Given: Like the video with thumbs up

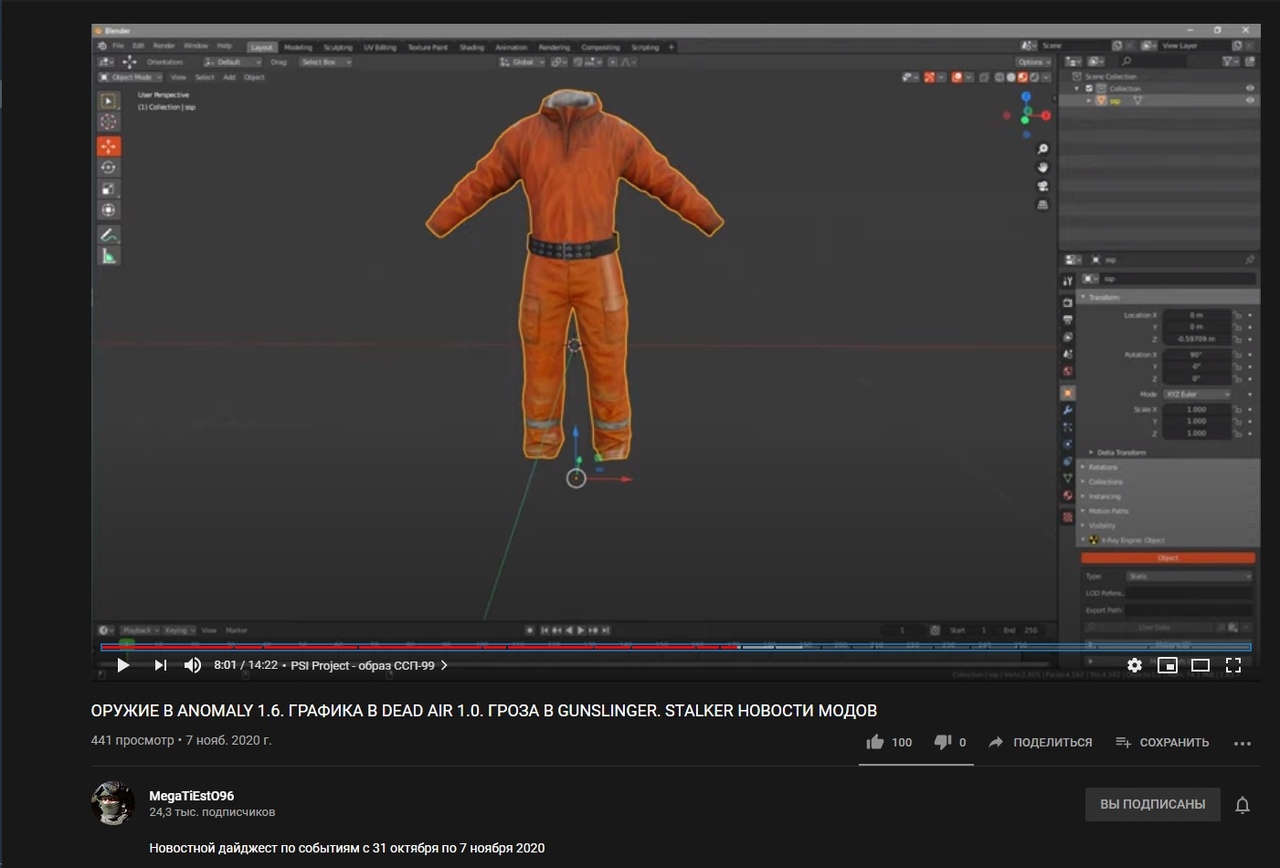Looking at the screenshot, I should point(876,742).
